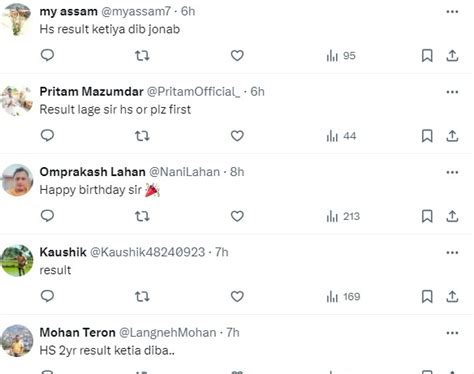Screen dimensions: 474x374
Task: Open Pritam Mazumdar's profile name link
Action: [91, 91]
